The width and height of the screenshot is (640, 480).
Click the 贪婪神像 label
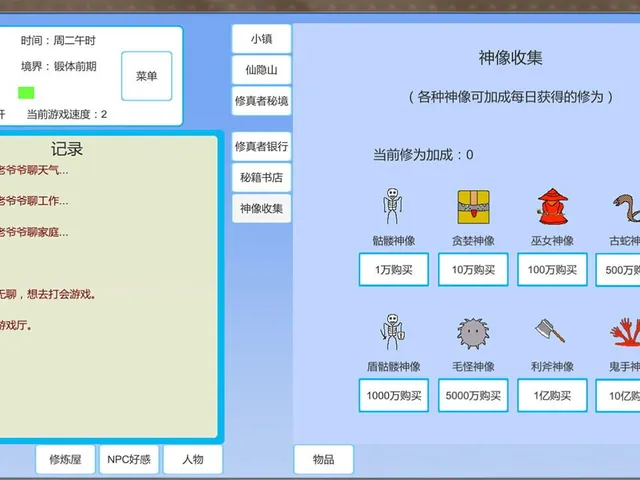(473, 241)
